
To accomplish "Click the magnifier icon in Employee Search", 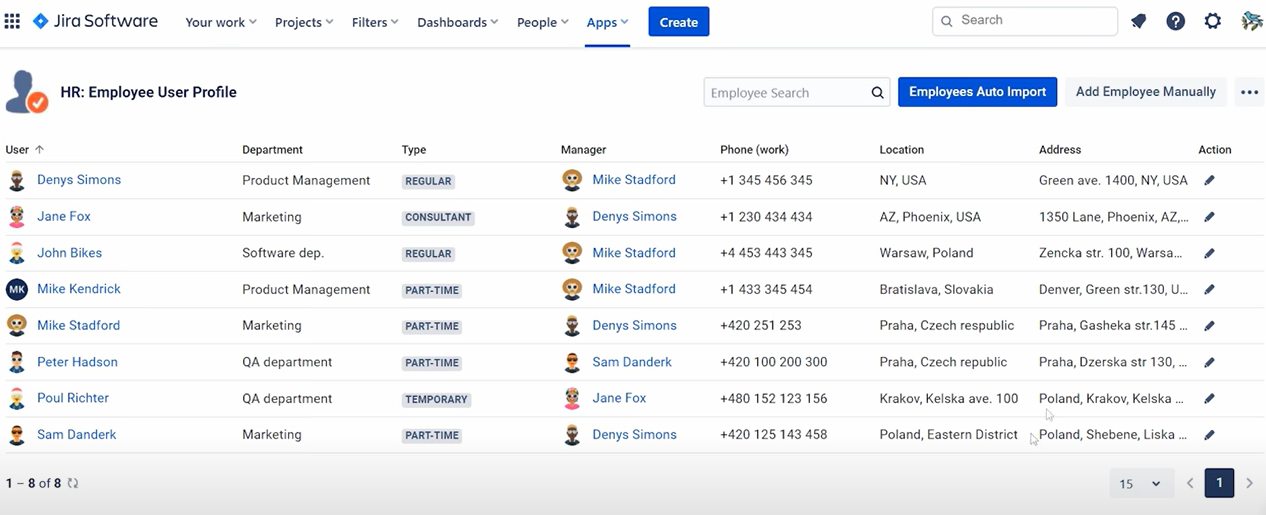I will point(877,93).
